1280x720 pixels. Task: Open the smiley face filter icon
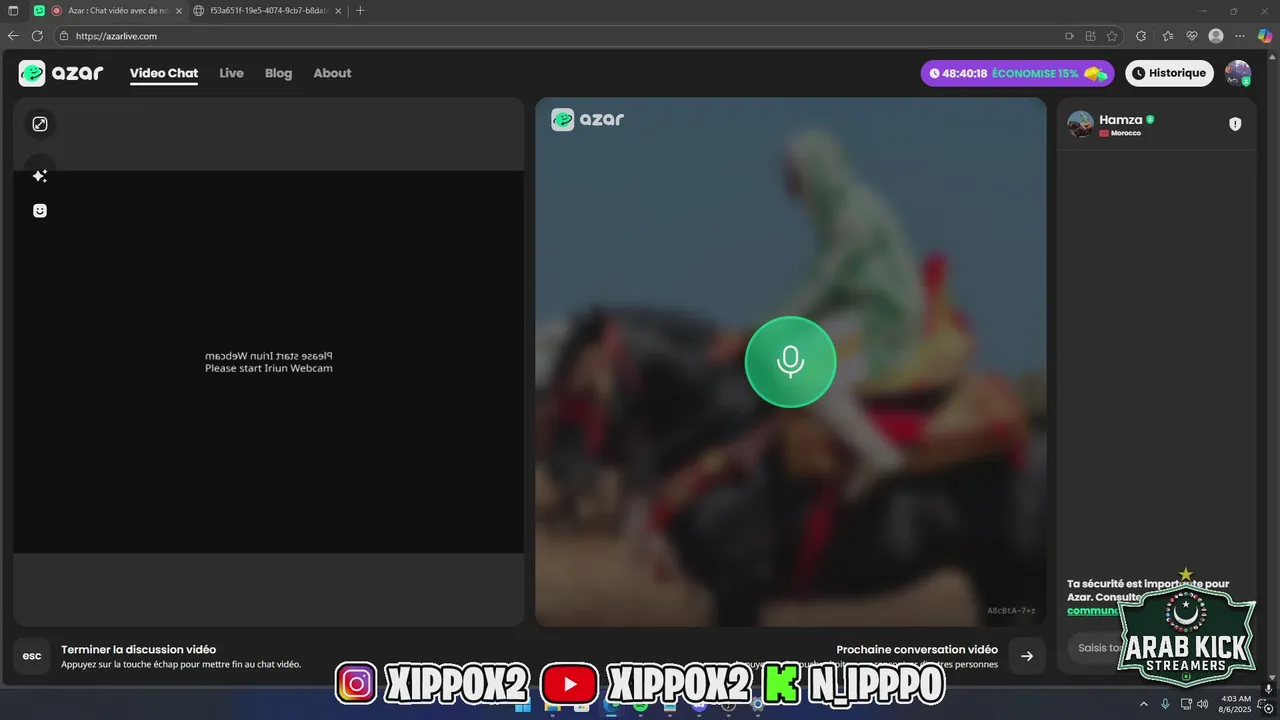click(x=40, y=211)
